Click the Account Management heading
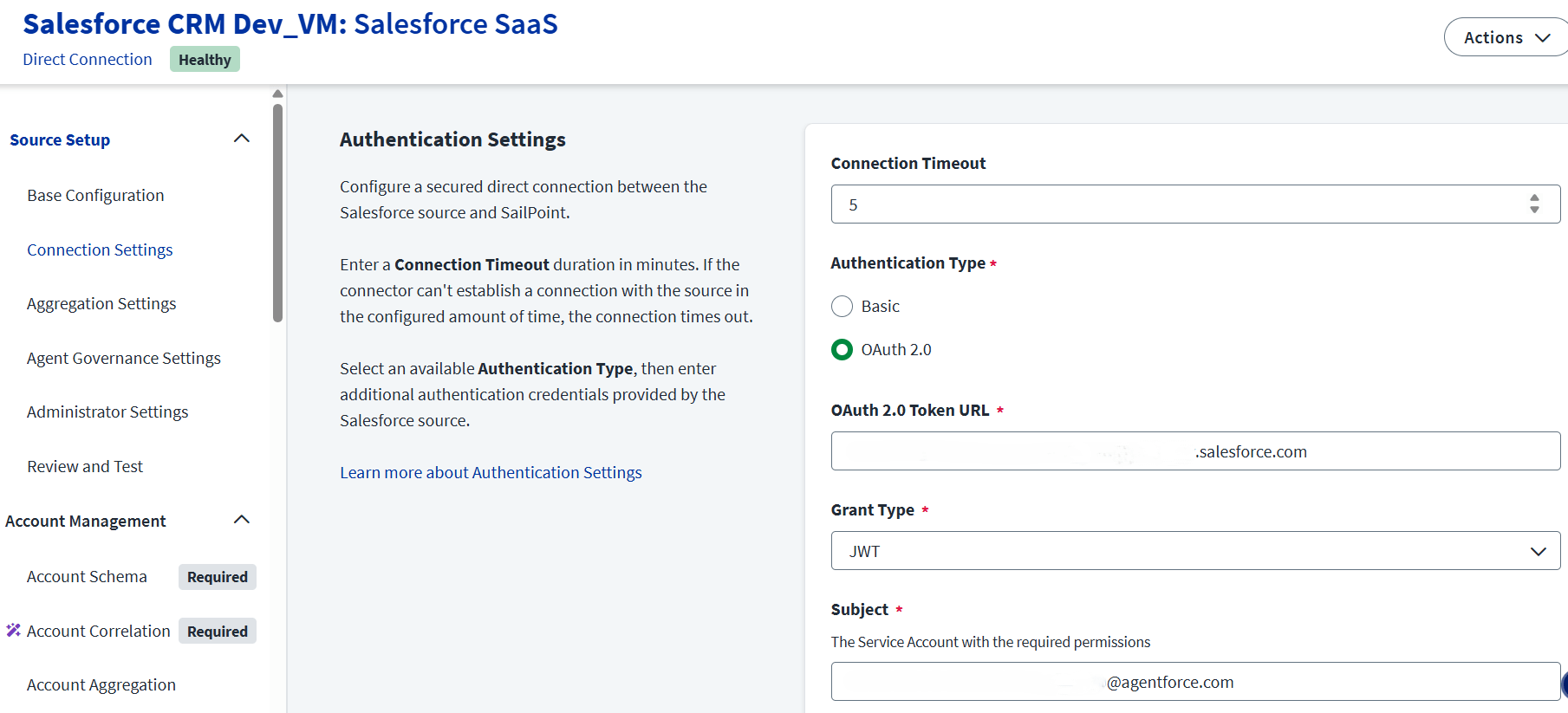This screenshot has height=713, width=1568. coord(85,521)
